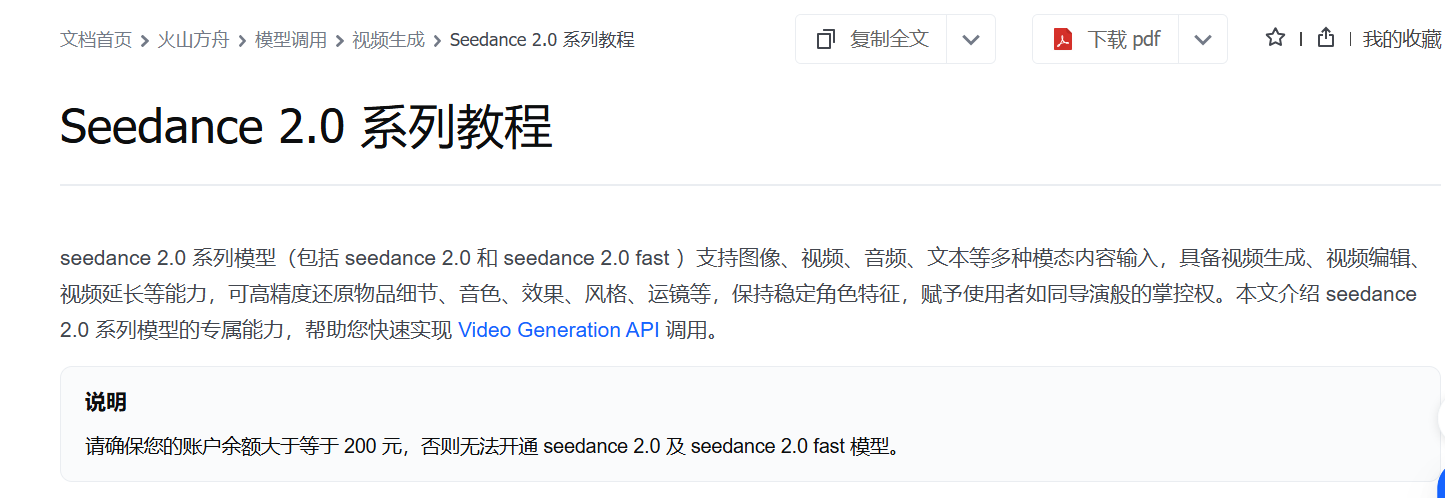Image resolution: width=1445 pixels, height=498 pixels.
Task: Click current breadcrumb Seedance 2.0 系列教程
Action: pos(542,40)
